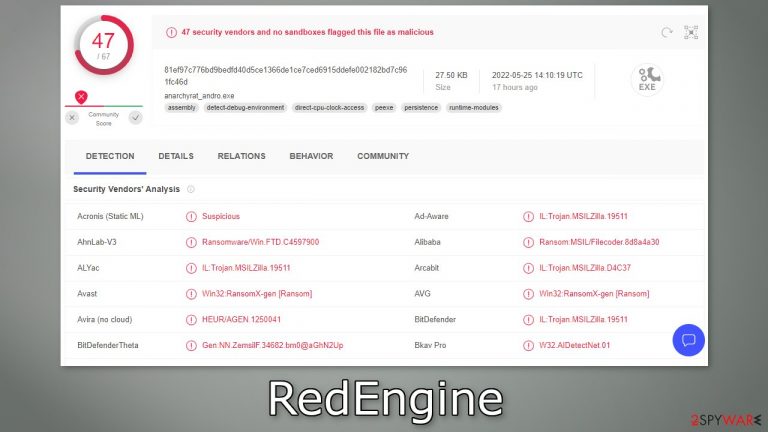768x432 pixels.
Task: Click the 47 / 67 detection score gauge
Action: (103, 45)
